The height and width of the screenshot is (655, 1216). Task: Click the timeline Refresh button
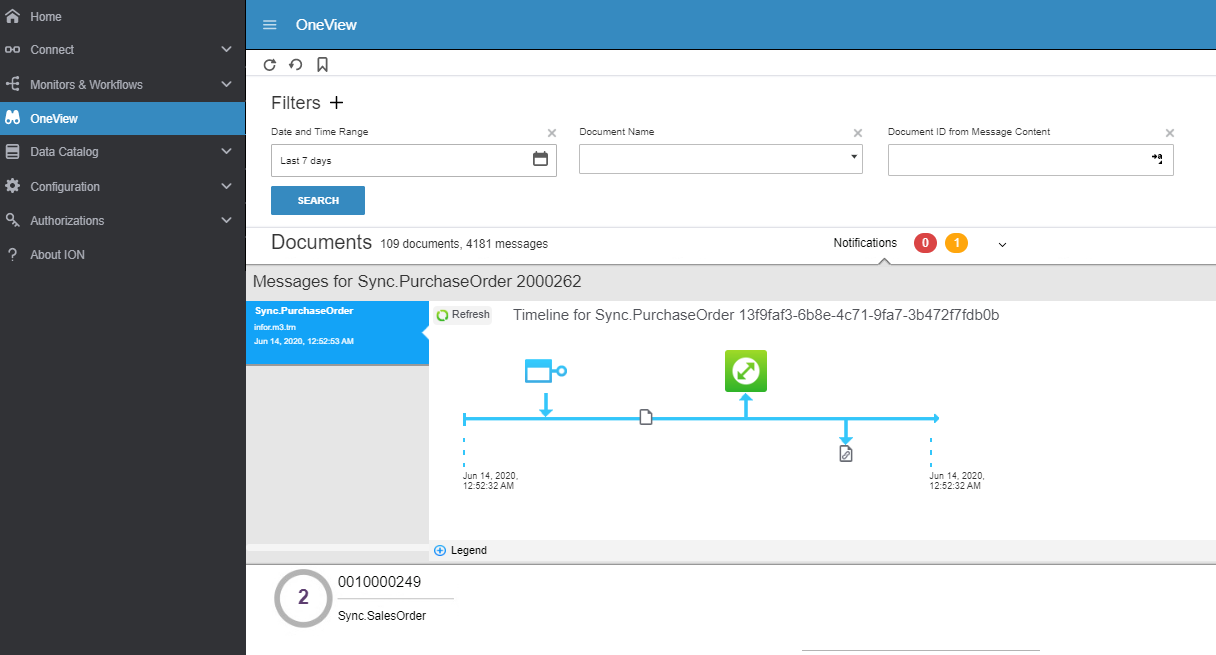point(463,315)
